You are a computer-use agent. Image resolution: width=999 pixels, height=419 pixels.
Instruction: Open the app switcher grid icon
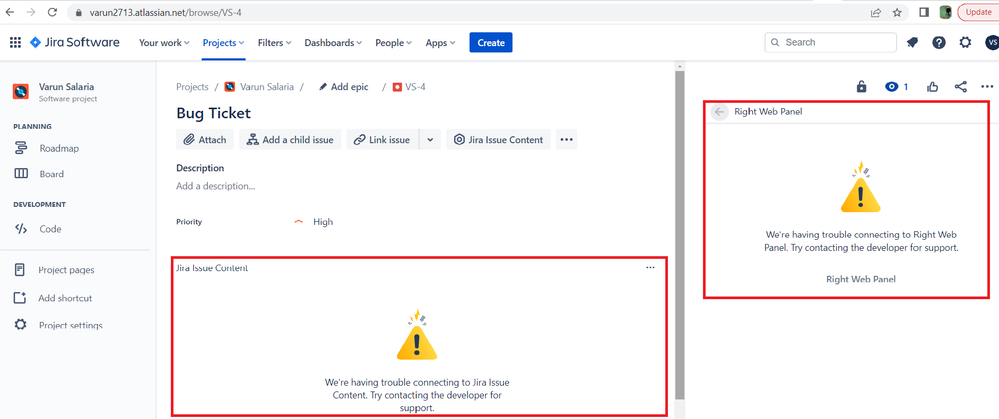tap(15, 43)
